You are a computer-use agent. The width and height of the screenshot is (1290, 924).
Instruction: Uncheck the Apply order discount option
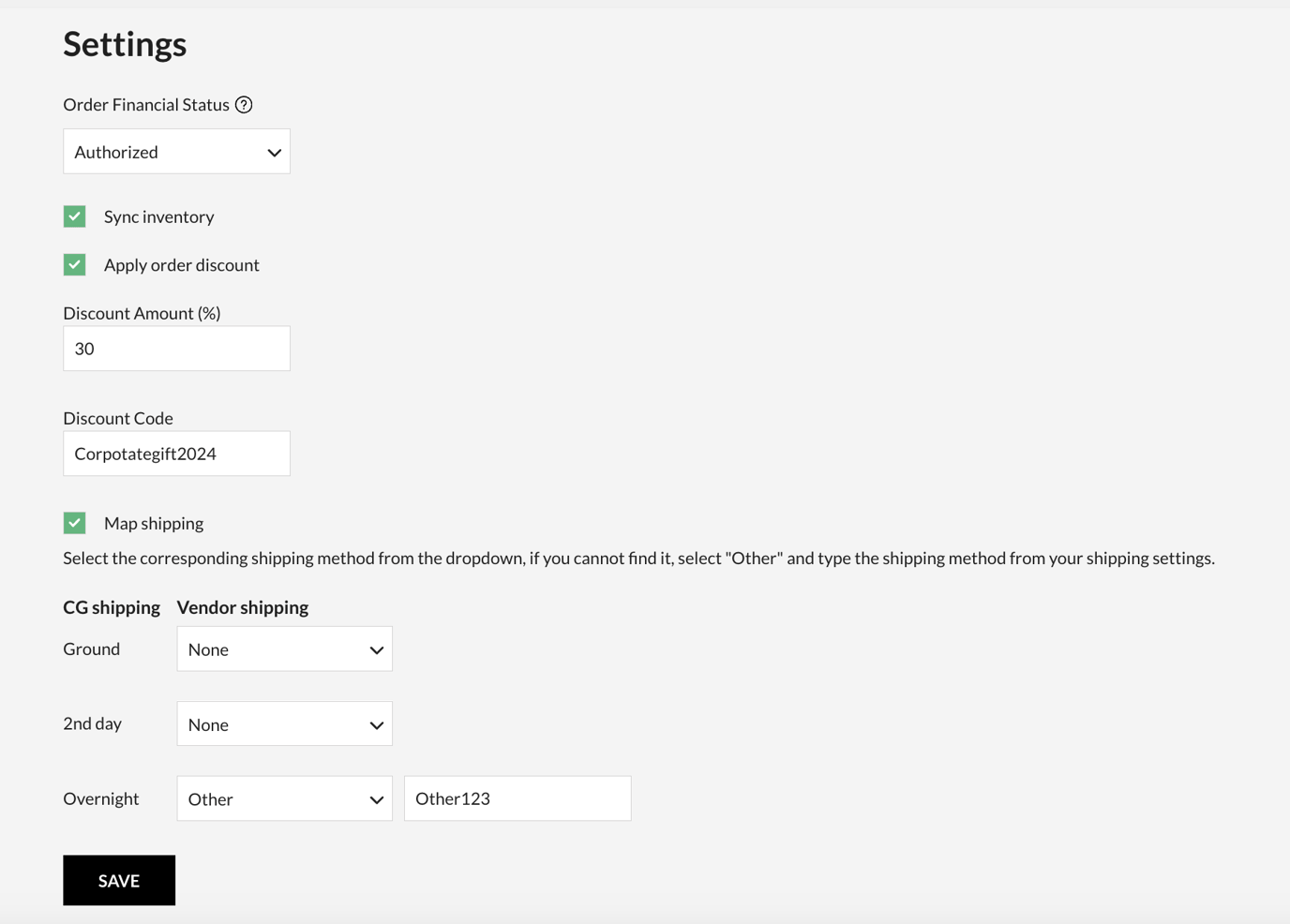coord(74,264)
